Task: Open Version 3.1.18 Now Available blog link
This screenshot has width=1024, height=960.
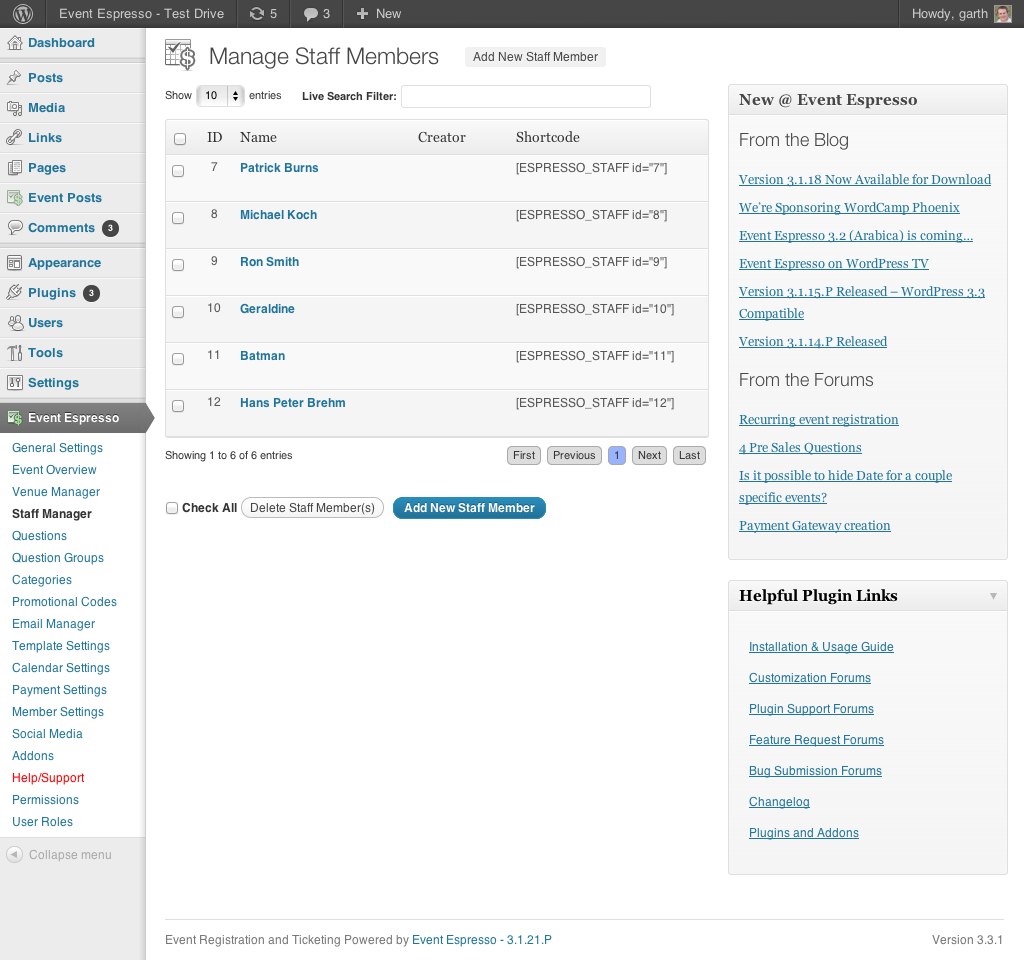Action: click(865, 180)
